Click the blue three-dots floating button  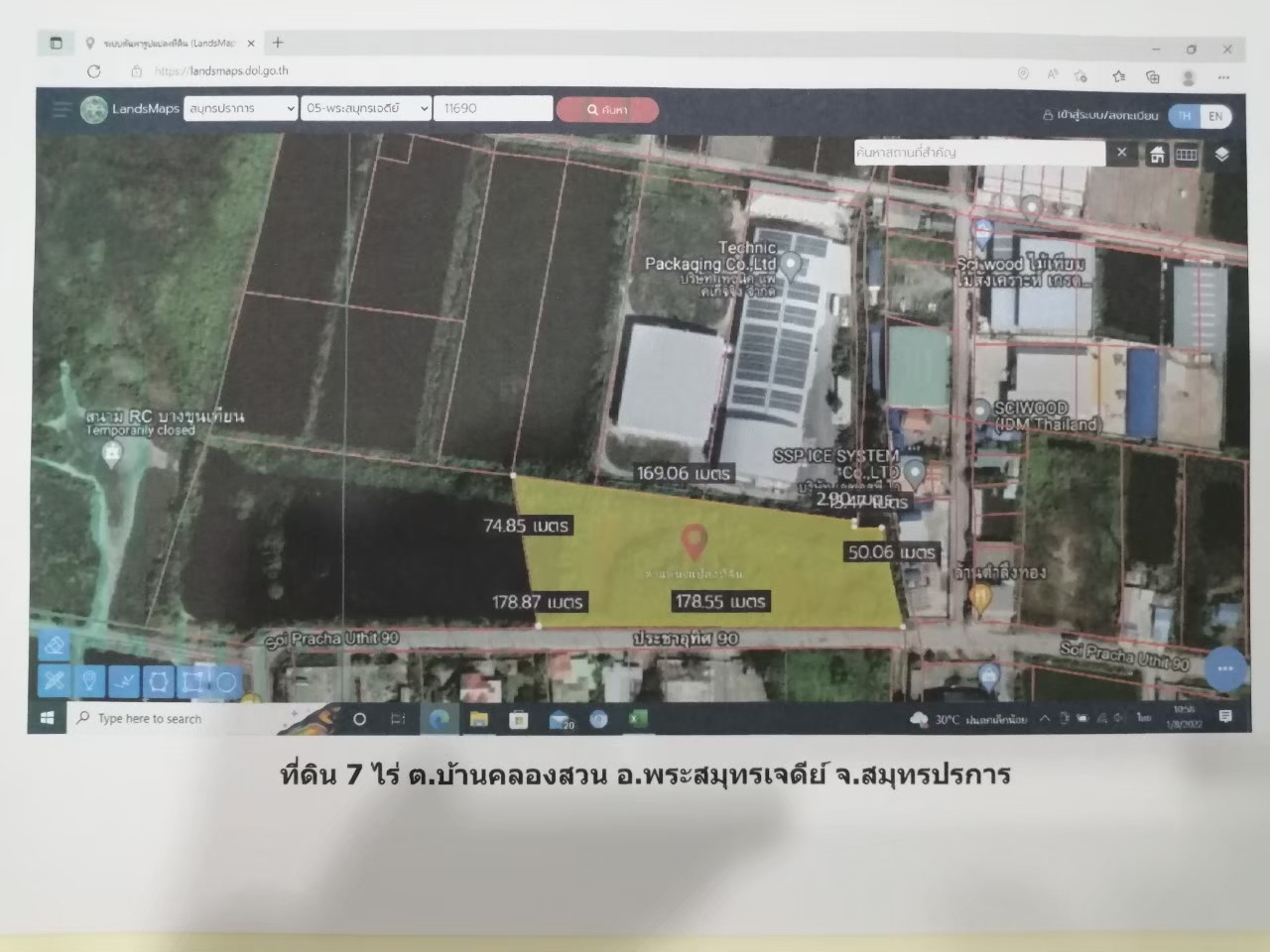(x=1224, y=668)
